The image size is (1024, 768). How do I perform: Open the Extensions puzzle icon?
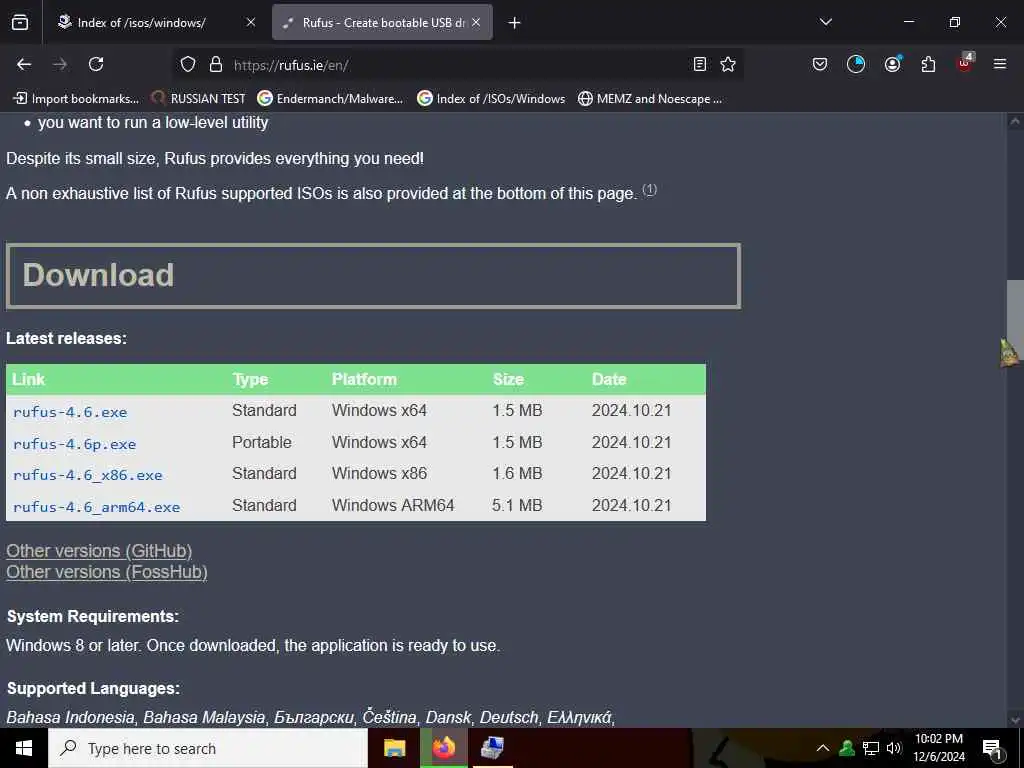click(928, 64)
